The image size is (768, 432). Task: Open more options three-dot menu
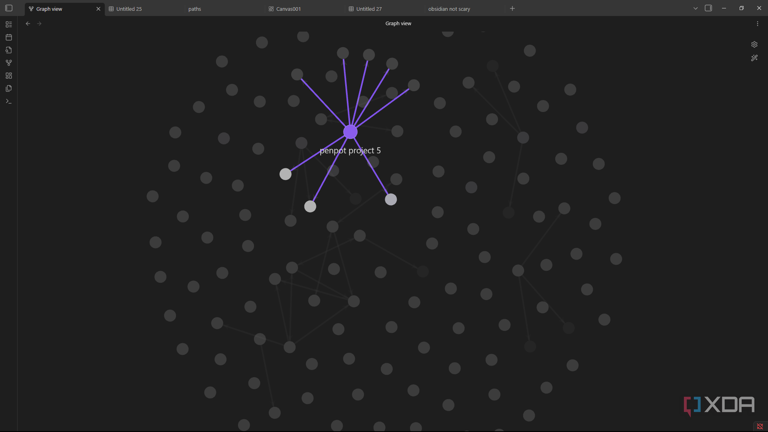tap(758, 23)
